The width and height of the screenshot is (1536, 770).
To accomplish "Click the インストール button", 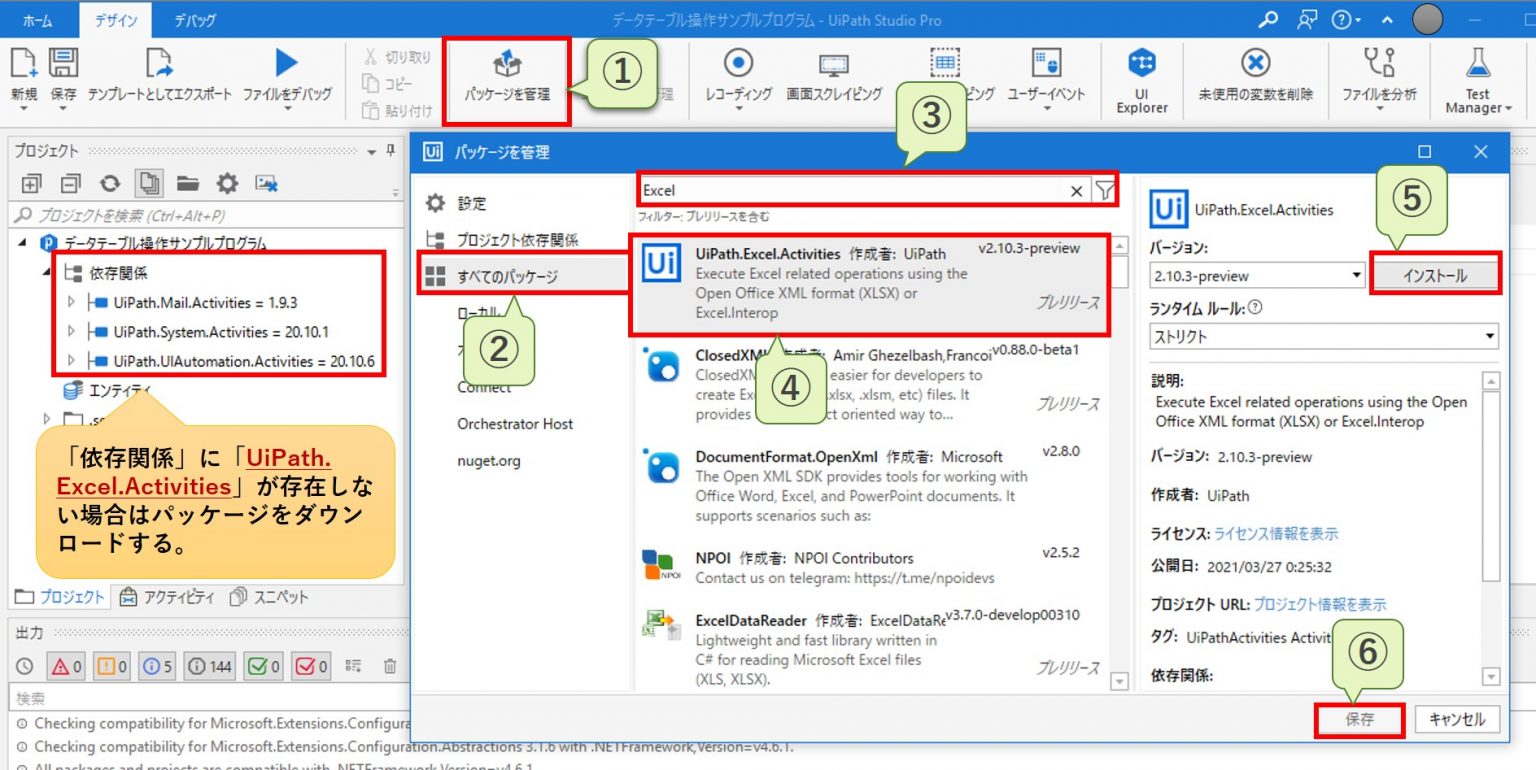I will (x=1435, y=275).
